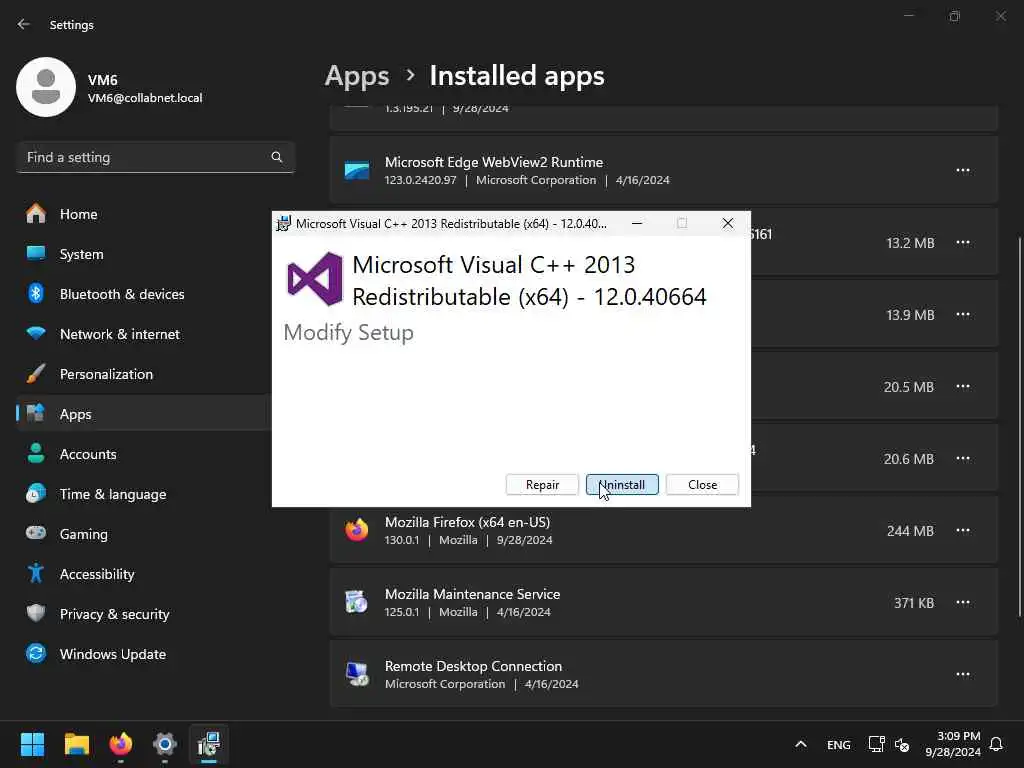Go to Network & internet settings
This screenshot has height=768, width=1024.
120,334
